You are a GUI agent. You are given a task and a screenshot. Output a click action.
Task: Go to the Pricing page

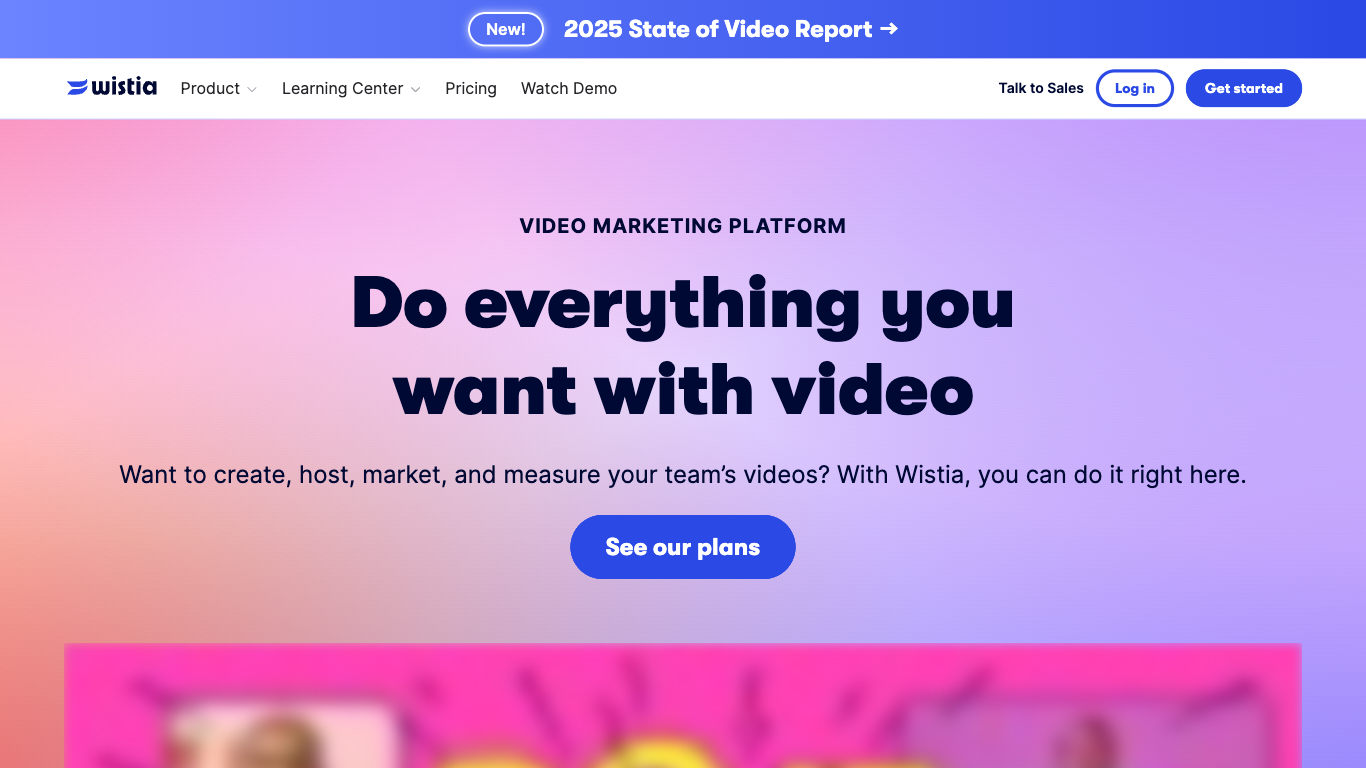[471, 88]
